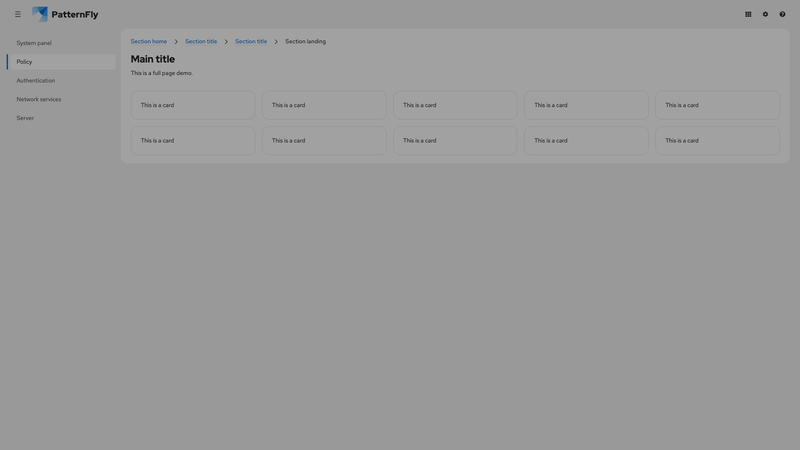
Task: Click Section landing breadcrumb text
Action: (305, 41)
